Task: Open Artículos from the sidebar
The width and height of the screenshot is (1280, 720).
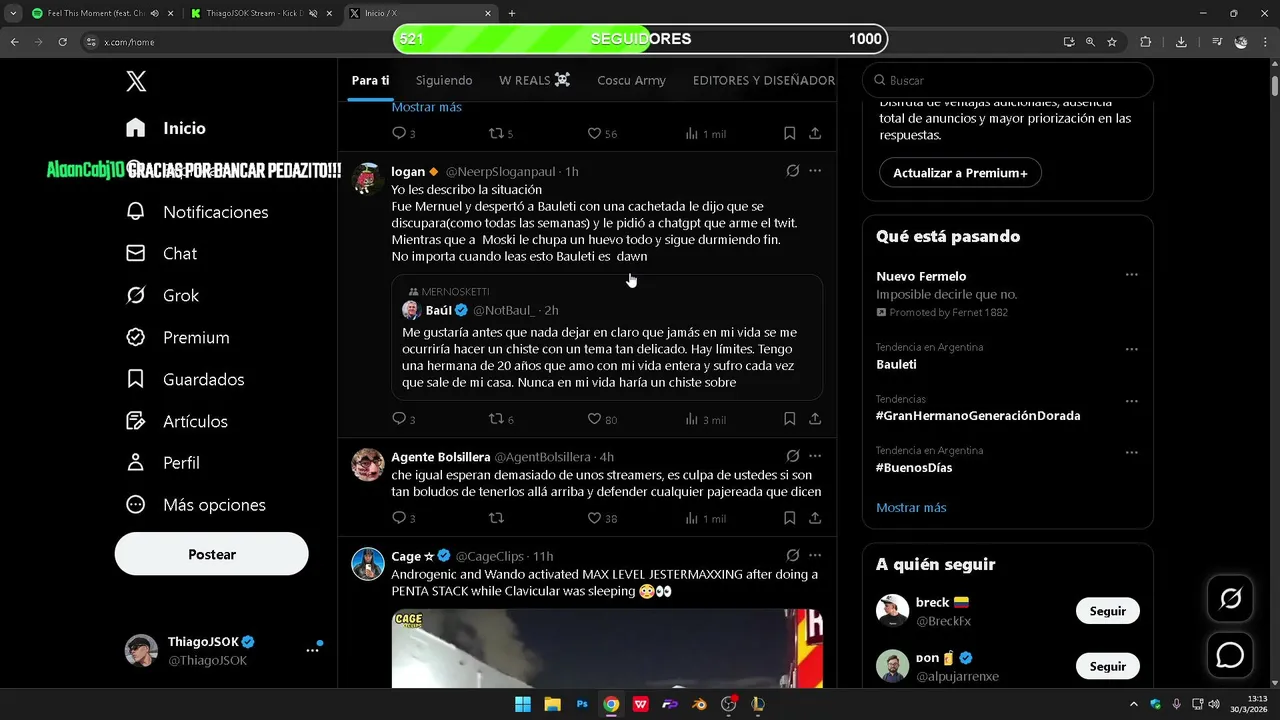Action: 177,421
